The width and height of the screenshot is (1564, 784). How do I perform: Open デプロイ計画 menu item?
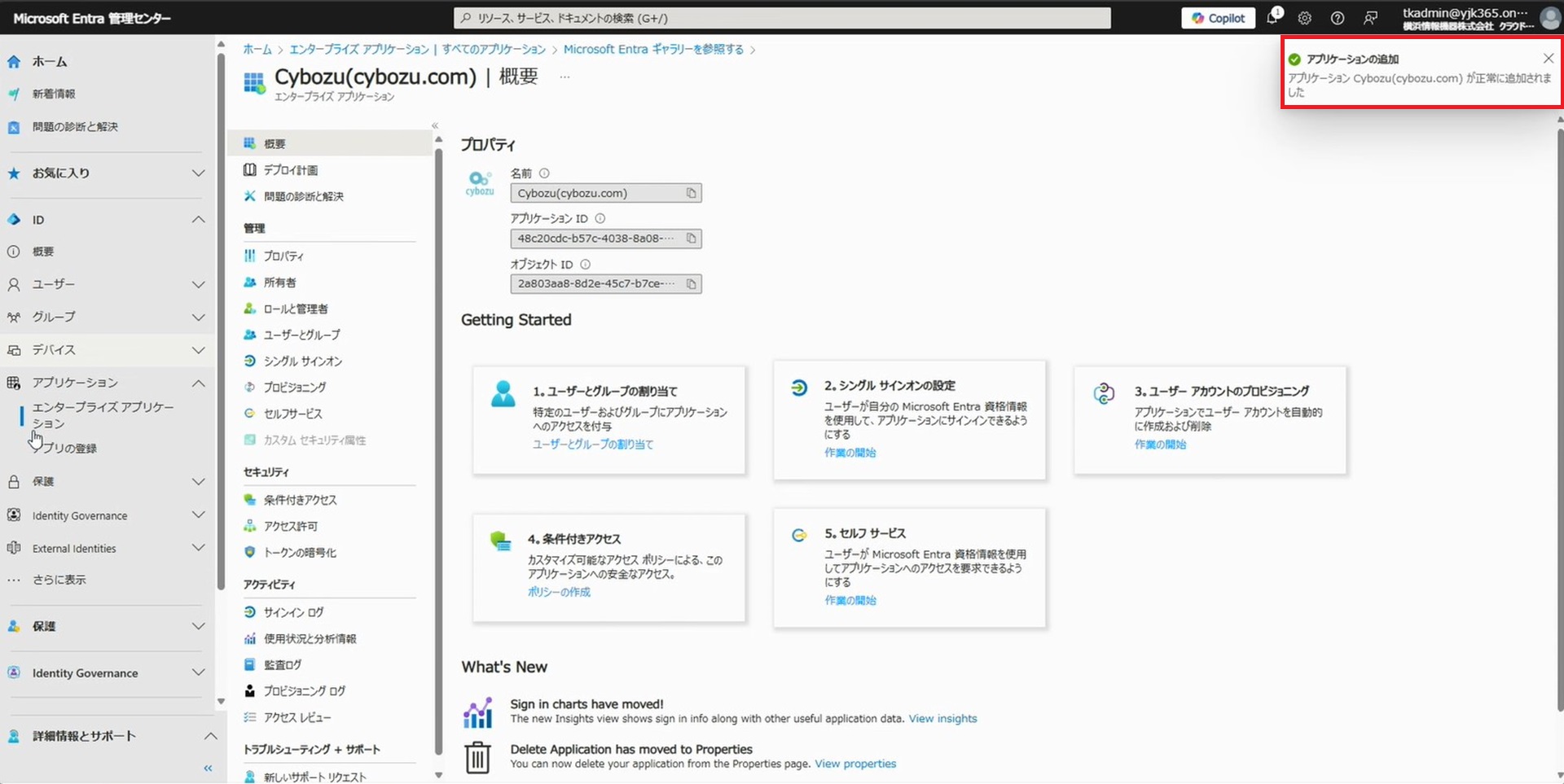[x=291, y=170]
